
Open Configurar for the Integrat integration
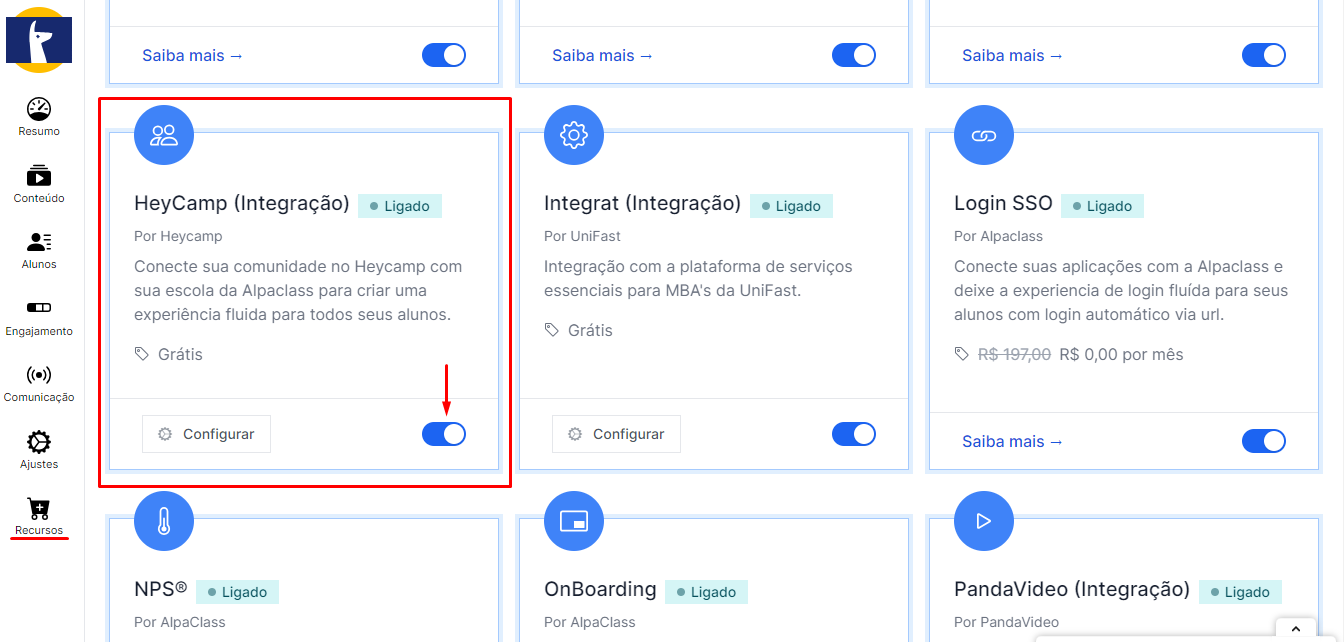(x=616, y=434)
